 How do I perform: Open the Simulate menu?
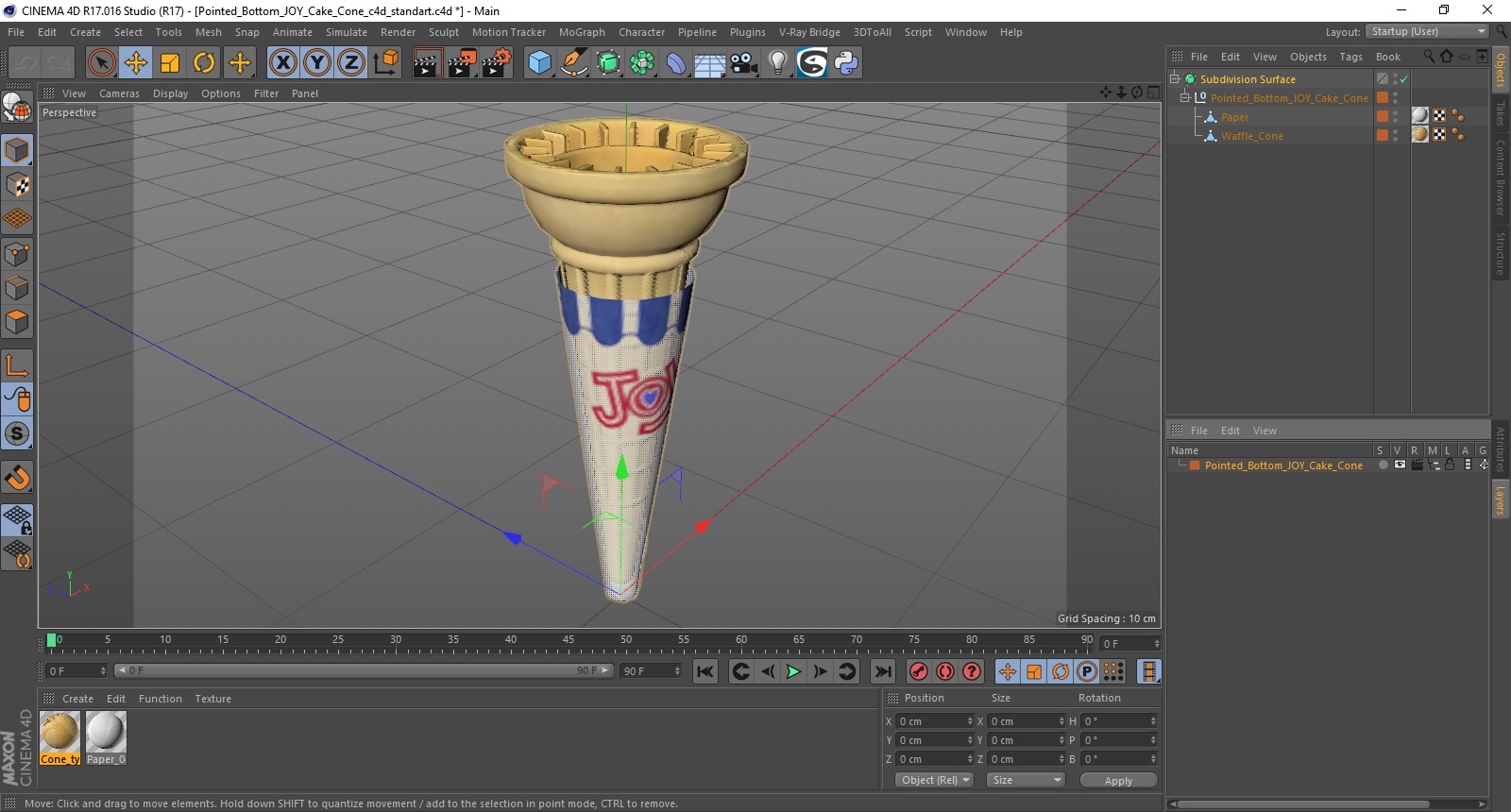pyautogui.click(x=347, y=32)
